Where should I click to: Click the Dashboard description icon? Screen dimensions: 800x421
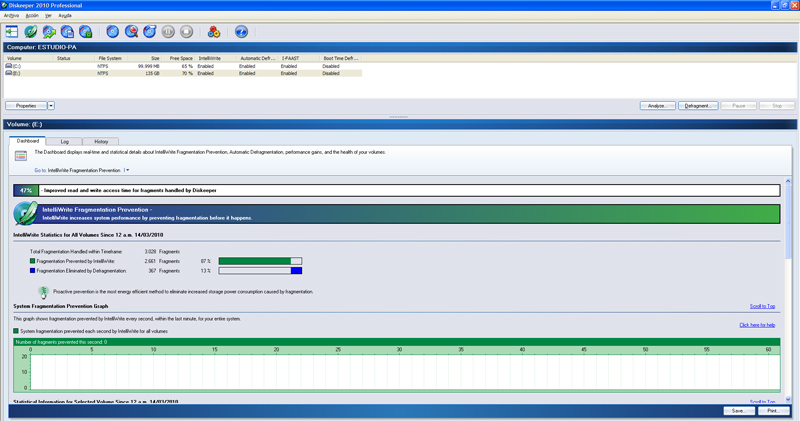point(21,156)
